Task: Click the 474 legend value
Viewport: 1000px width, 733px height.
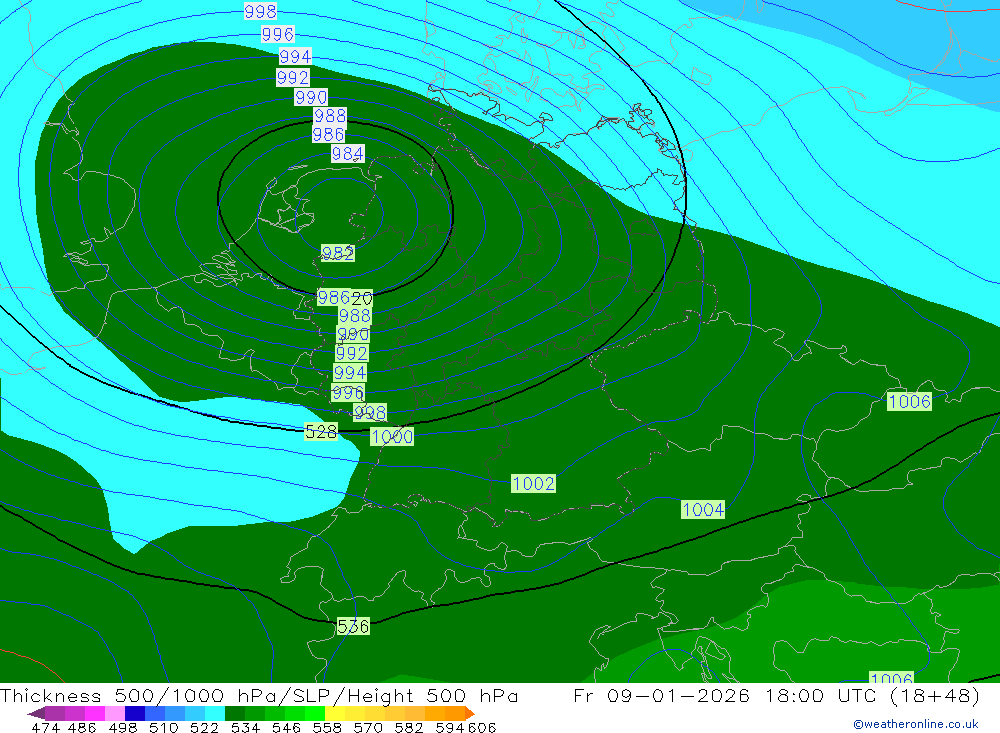Action: pyautogui.click(x=45, y=727)
